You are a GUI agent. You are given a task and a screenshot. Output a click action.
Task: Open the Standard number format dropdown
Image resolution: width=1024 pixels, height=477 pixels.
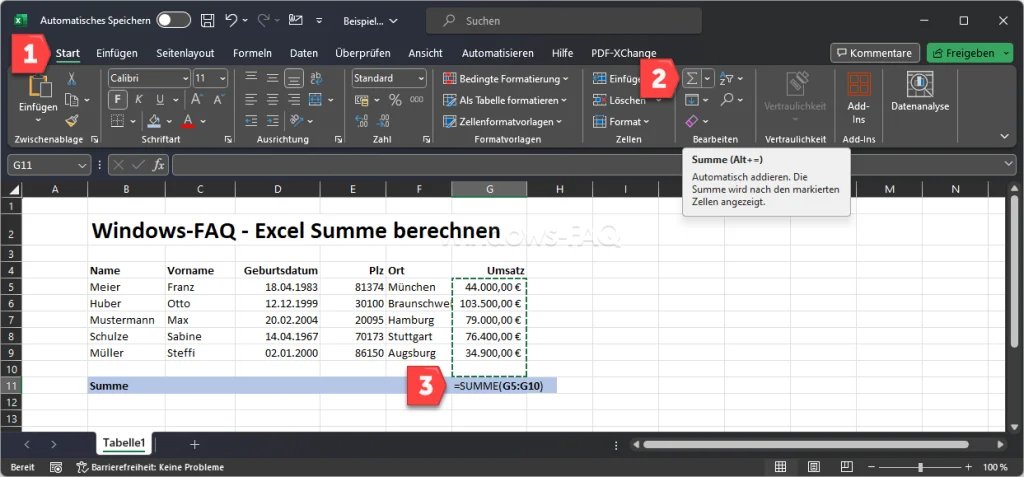click(x=420, y=78)
